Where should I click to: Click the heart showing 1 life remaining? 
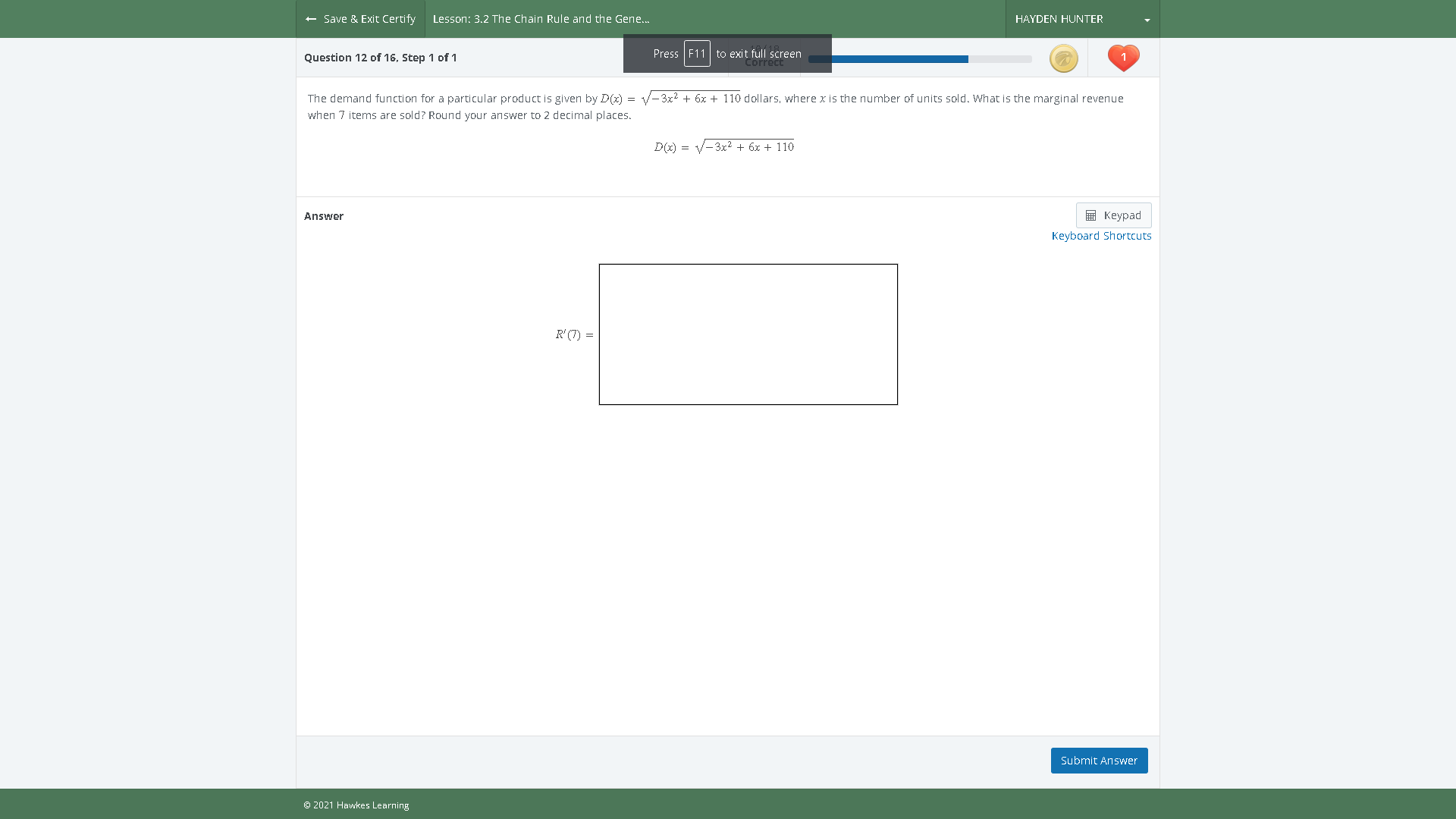point(1123,58)
